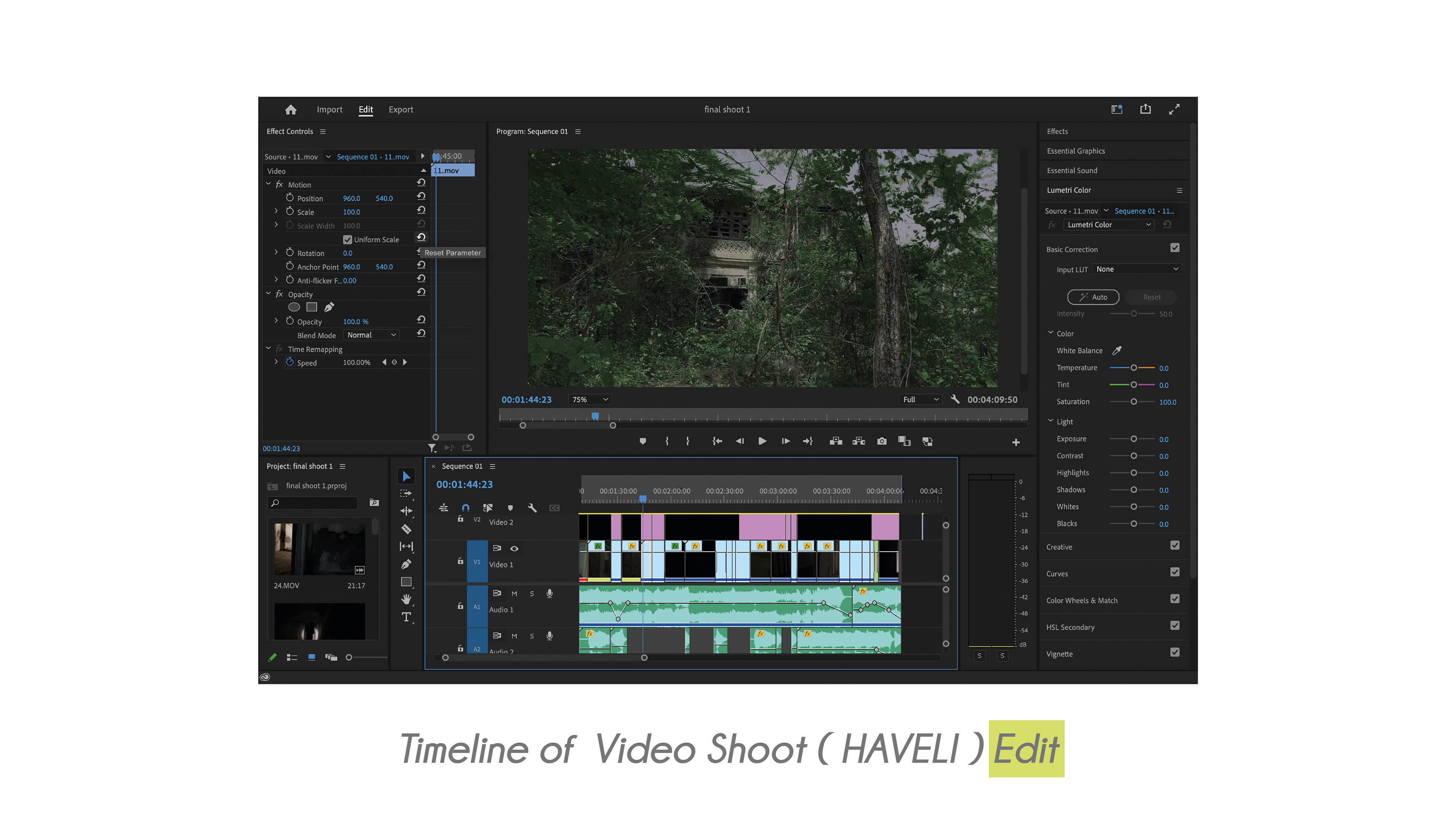Screen dimensions: 1456x819
Task: Uncheck the Uniform Scale checkbox
Action: click(348, 240)
